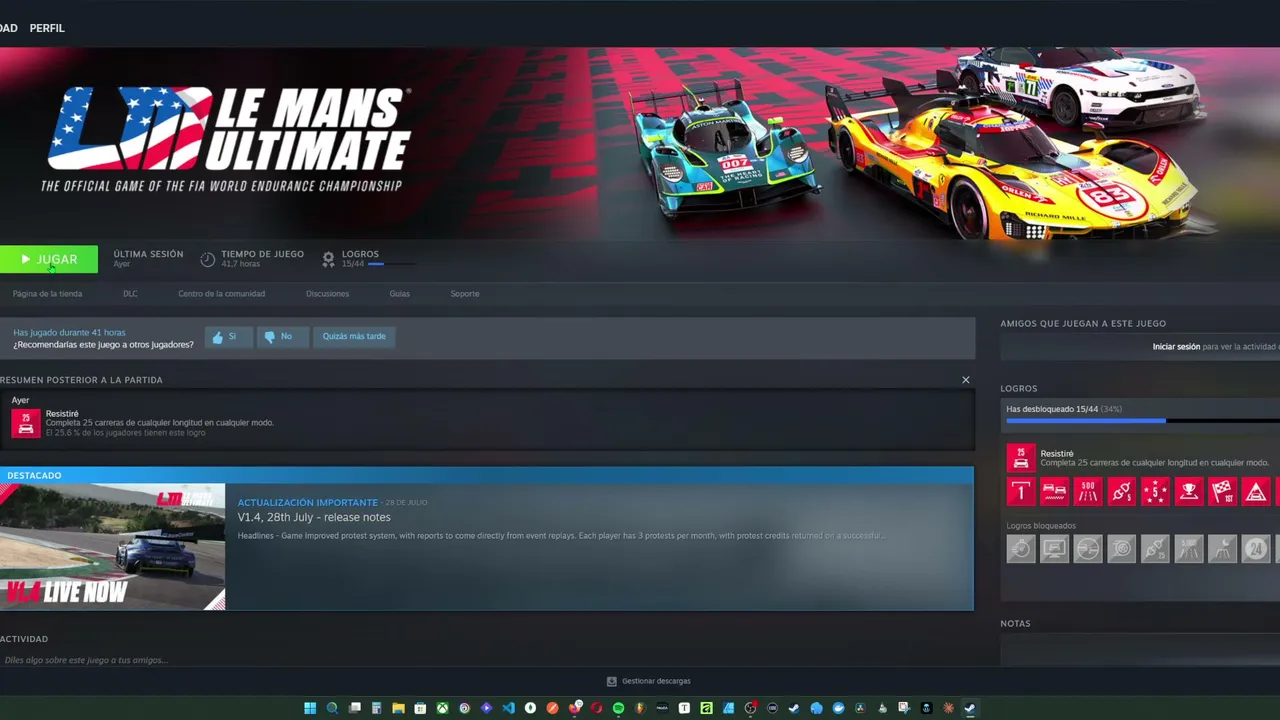Click the Iniciar sesión link

(1176, 347)
